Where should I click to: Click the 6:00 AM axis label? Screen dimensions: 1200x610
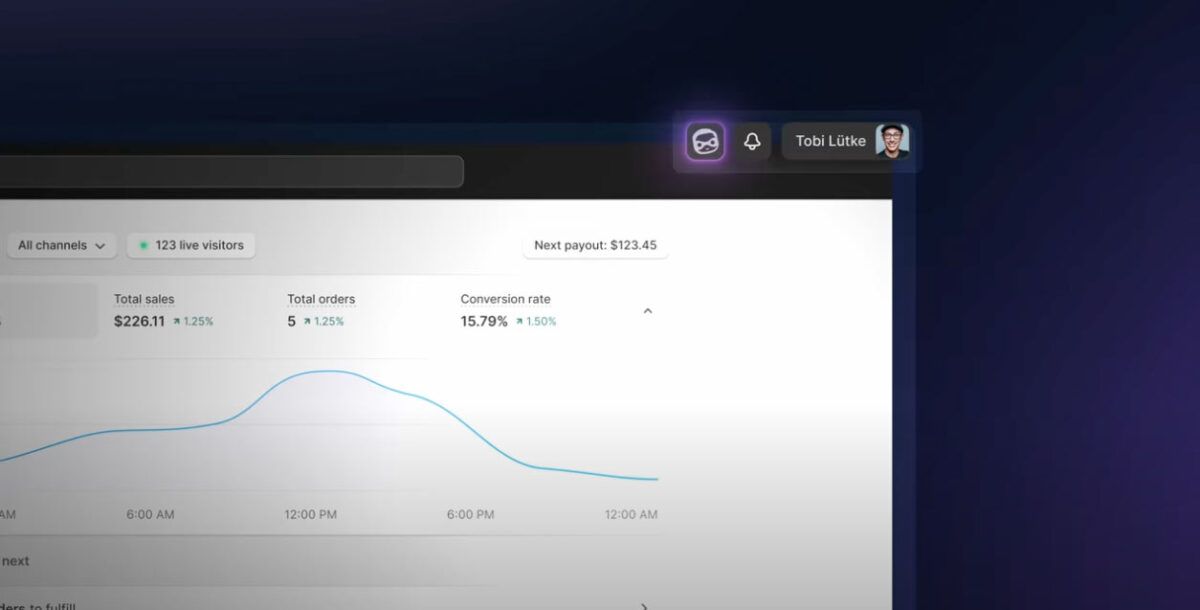pyautogui.click(x=150, y=514)
